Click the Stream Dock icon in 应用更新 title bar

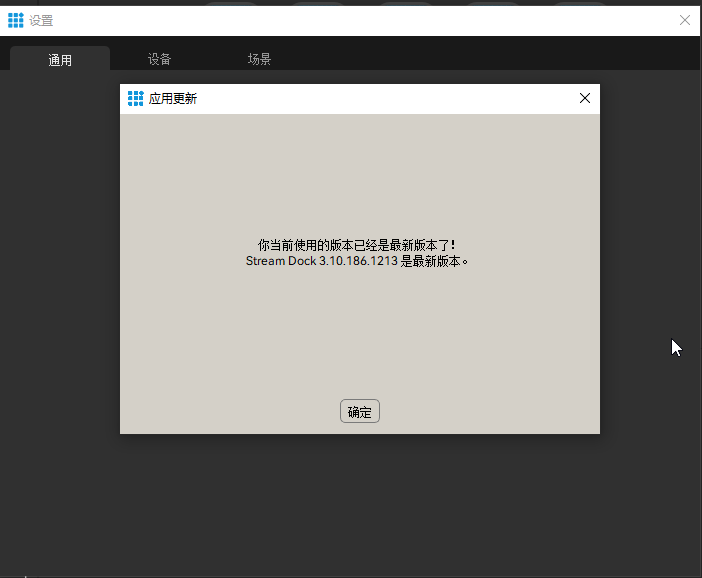point(135,98)
